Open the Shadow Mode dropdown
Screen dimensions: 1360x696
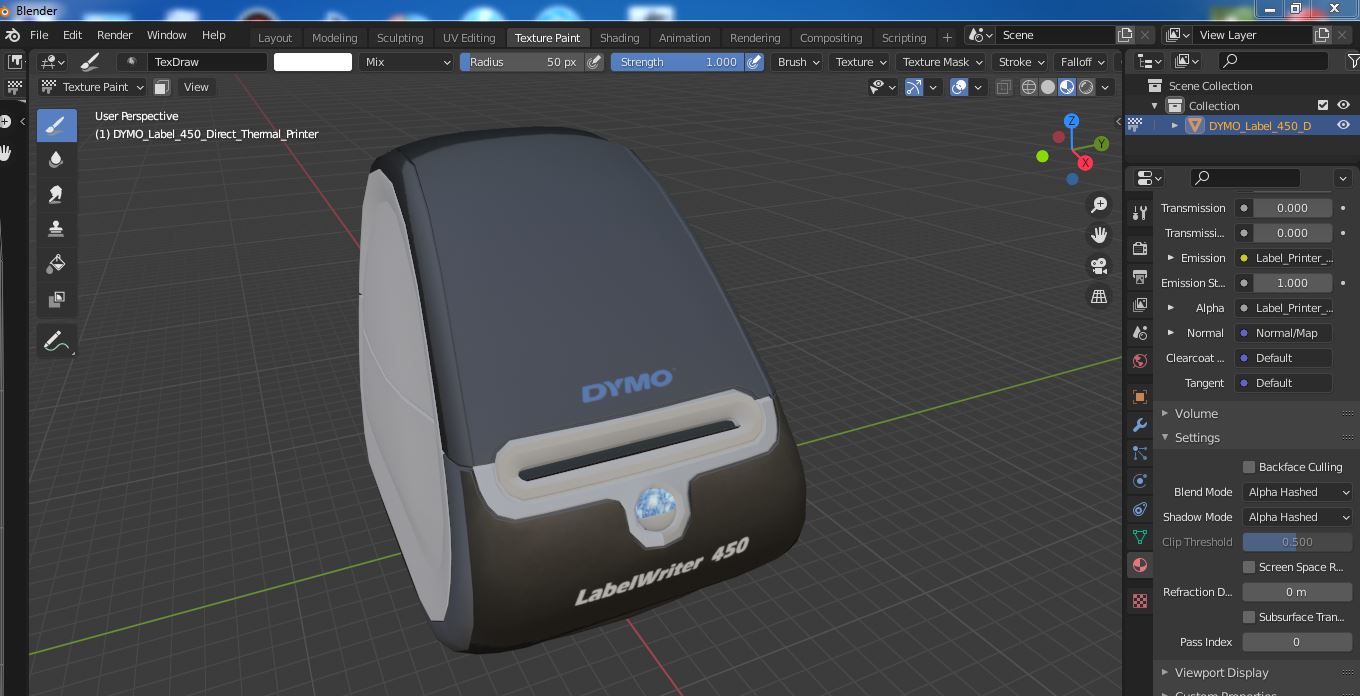(x=1297, y=517)
